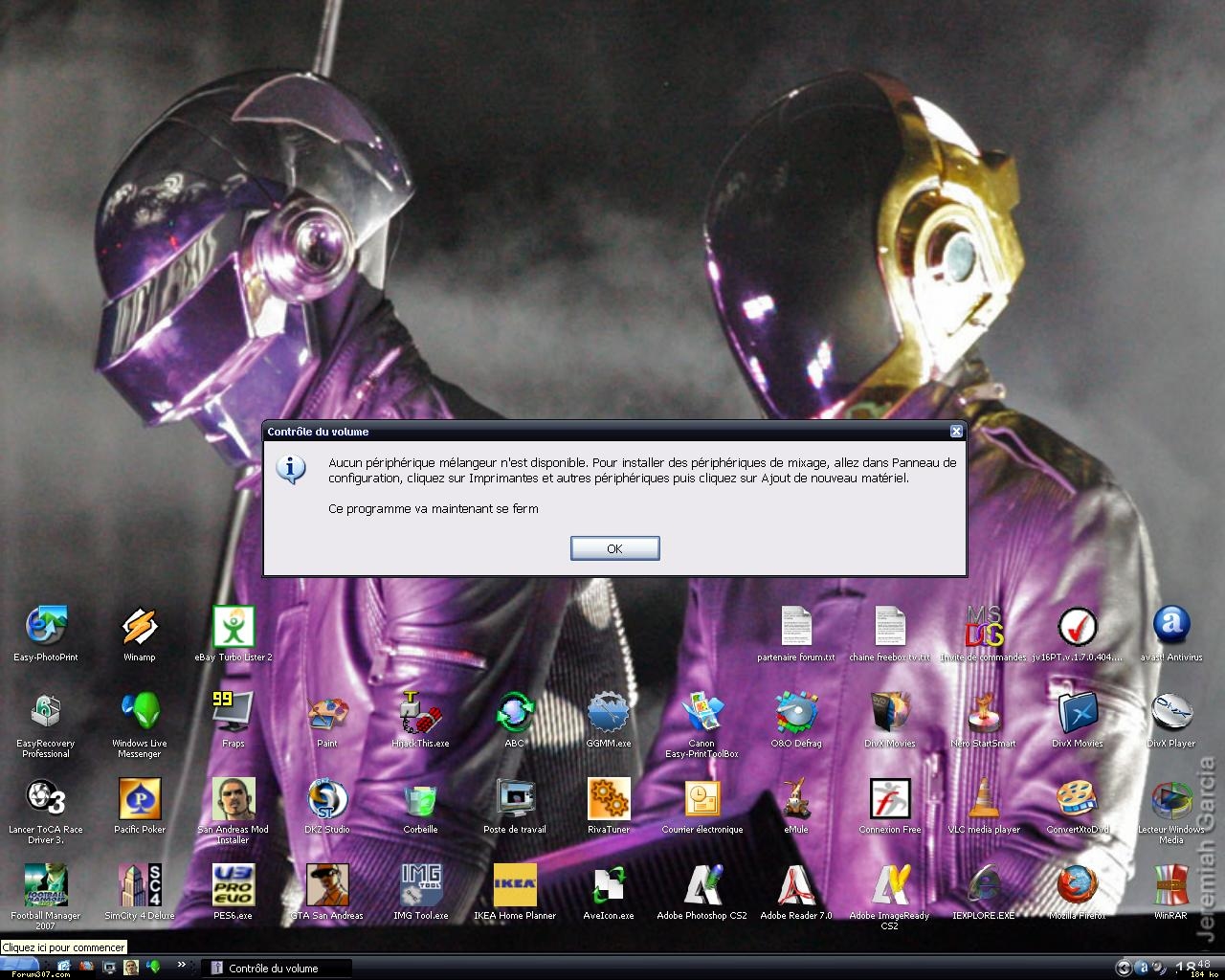Launch Windows Live Messenger

(140, 725)
